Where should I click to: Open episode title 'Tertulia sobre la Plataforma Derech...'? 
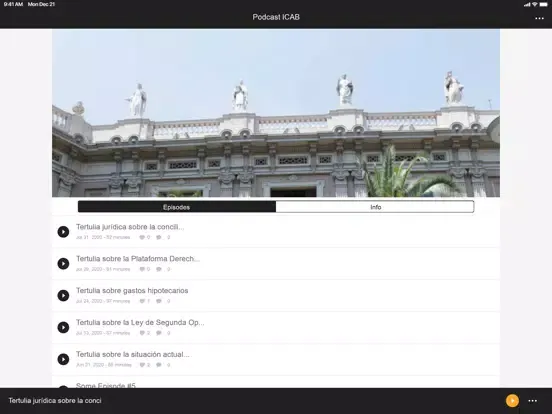(138, 259)
